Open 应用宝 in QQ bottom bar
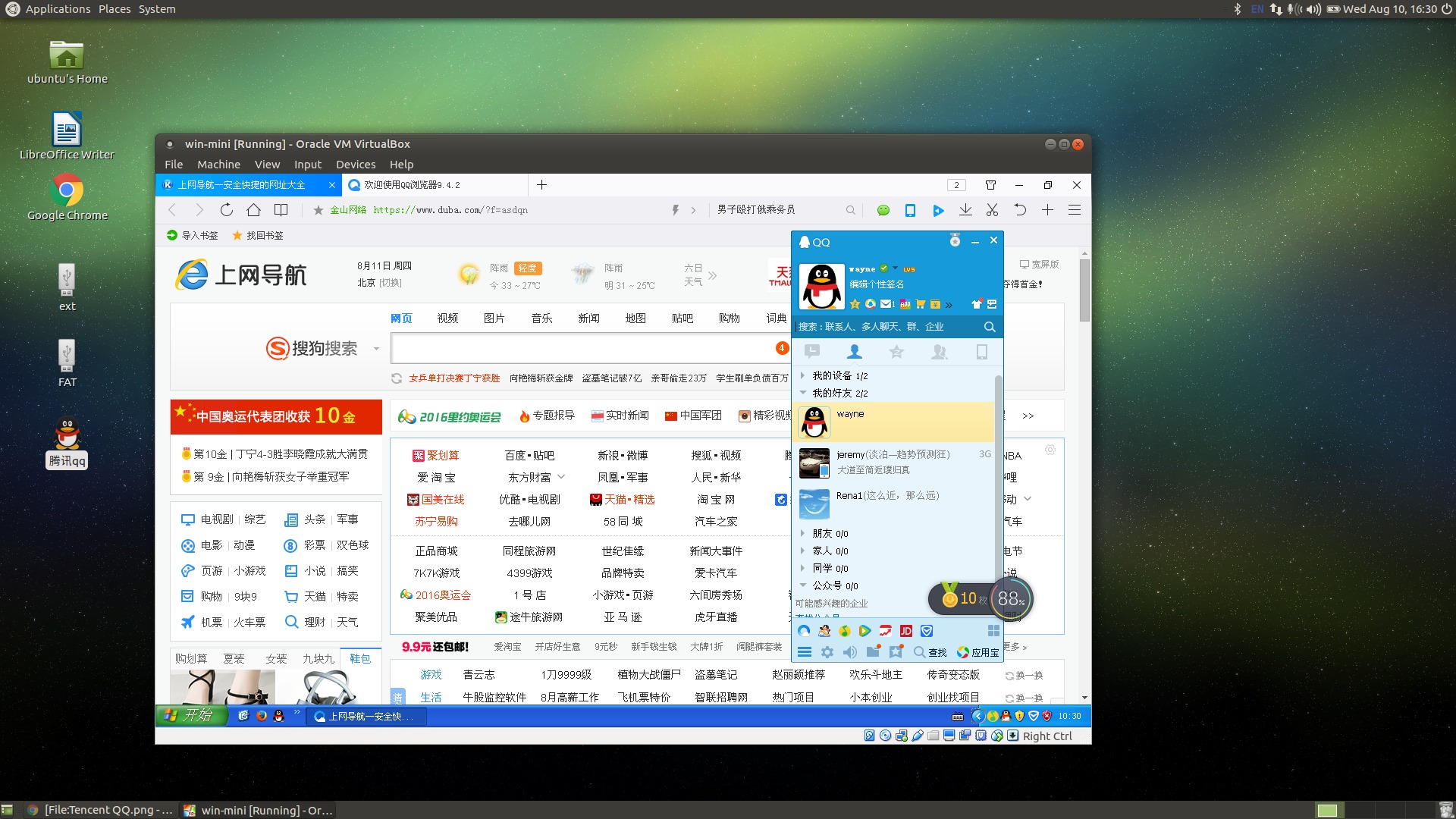This screenshot has height=819, width=1456. click(x=978, y=652)
